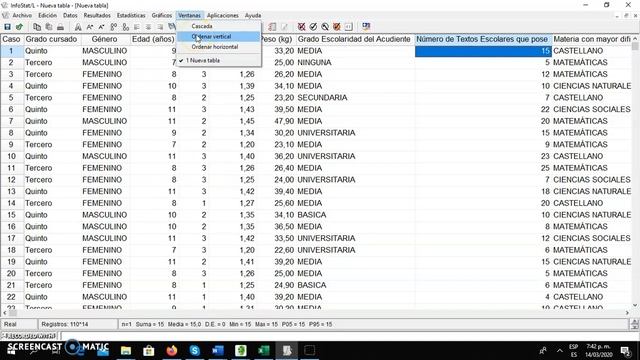640x360 pixels.
Task: Click the horizontal scrollbar right arrow
Action: click(x=627, y=313)
